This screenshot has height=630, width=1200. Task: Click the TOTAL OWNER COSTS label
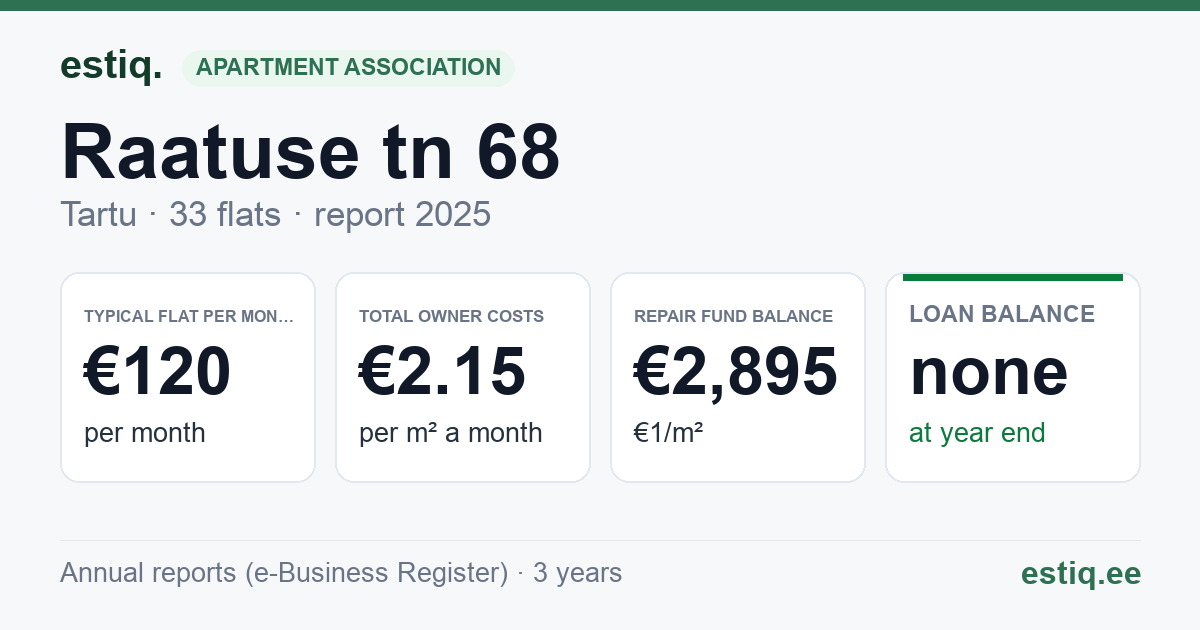pyautogui.click(x=451, y=316)
